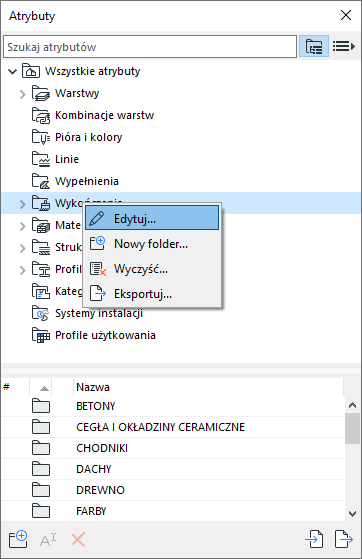The width and height of the screenshot is (362, 559).
Task: Select the BETONY folder row
Action: pos(173,406)
